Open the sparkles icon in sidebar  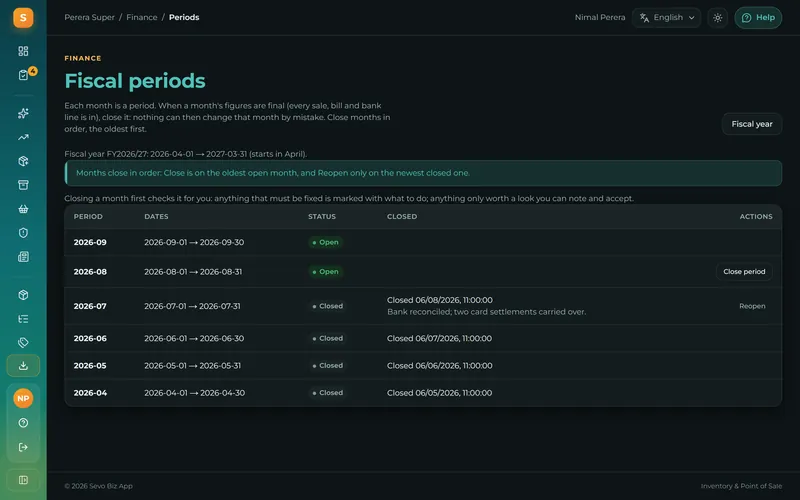click(23, 113)
